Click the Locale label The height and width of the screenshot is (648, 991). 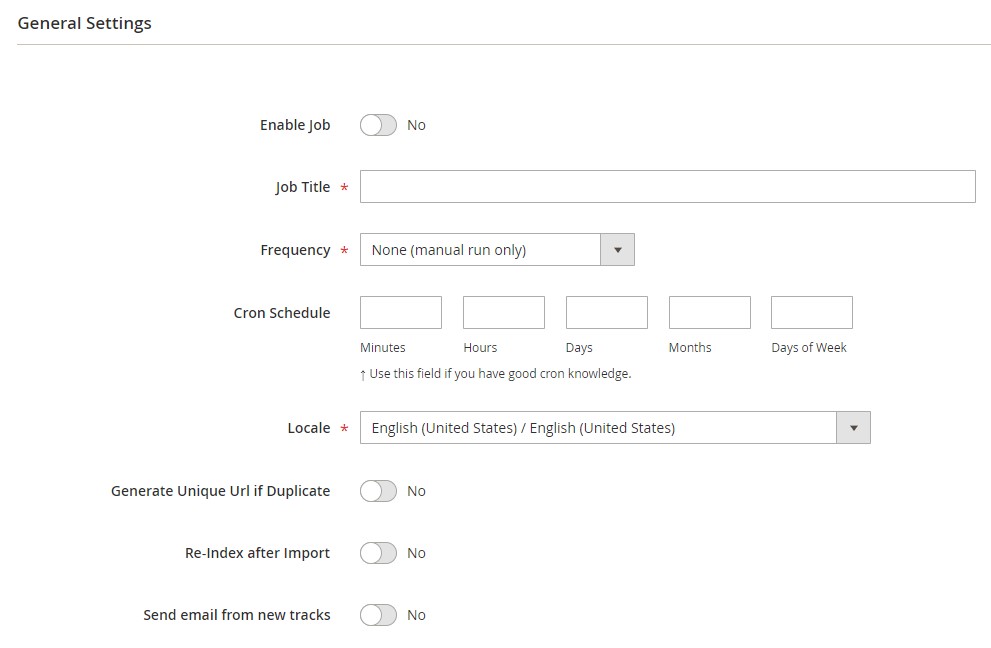tap(308, 428)
